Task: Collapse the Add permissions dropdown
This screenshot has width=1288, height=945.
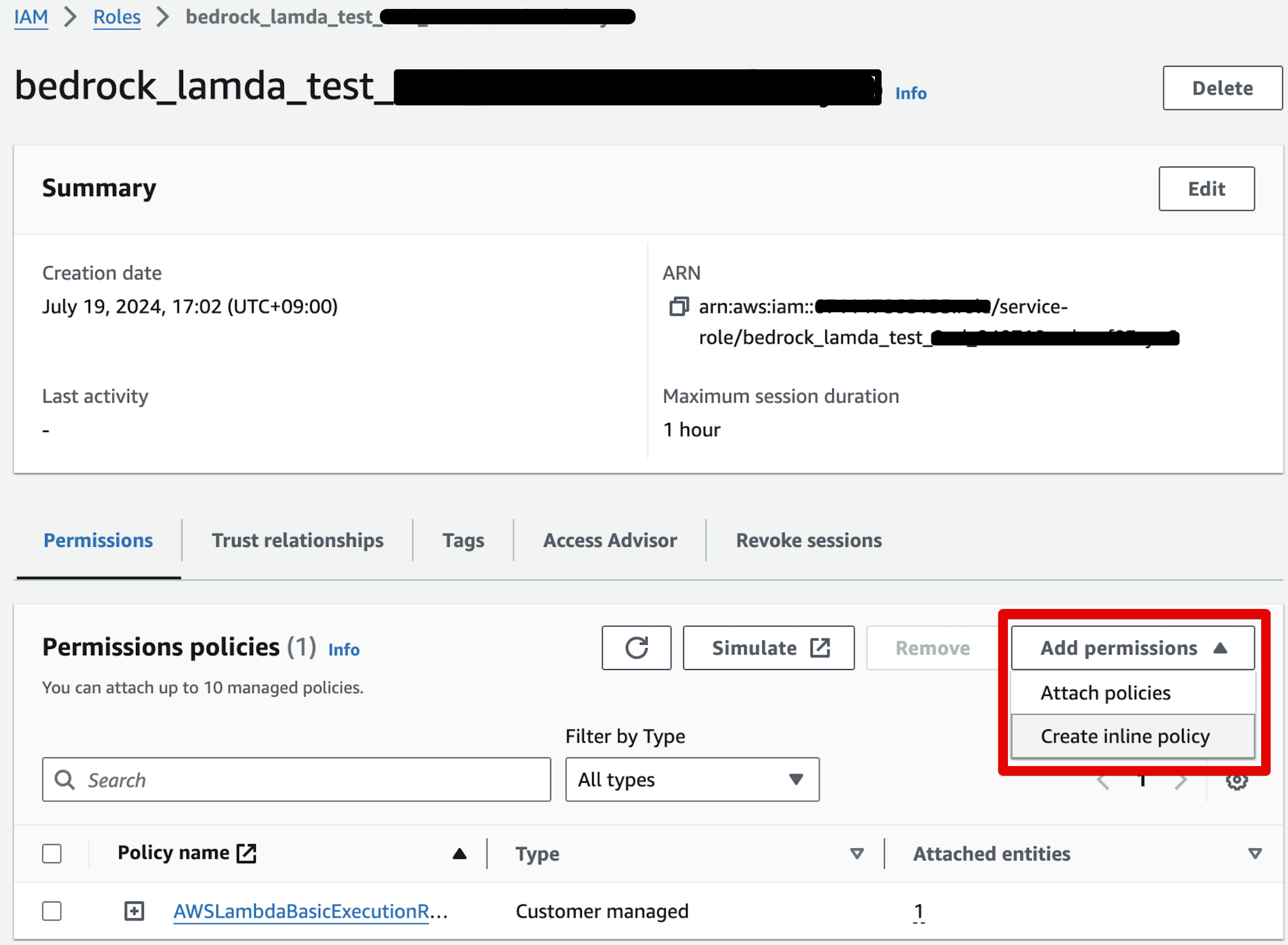Action: tap(1133, 648)
